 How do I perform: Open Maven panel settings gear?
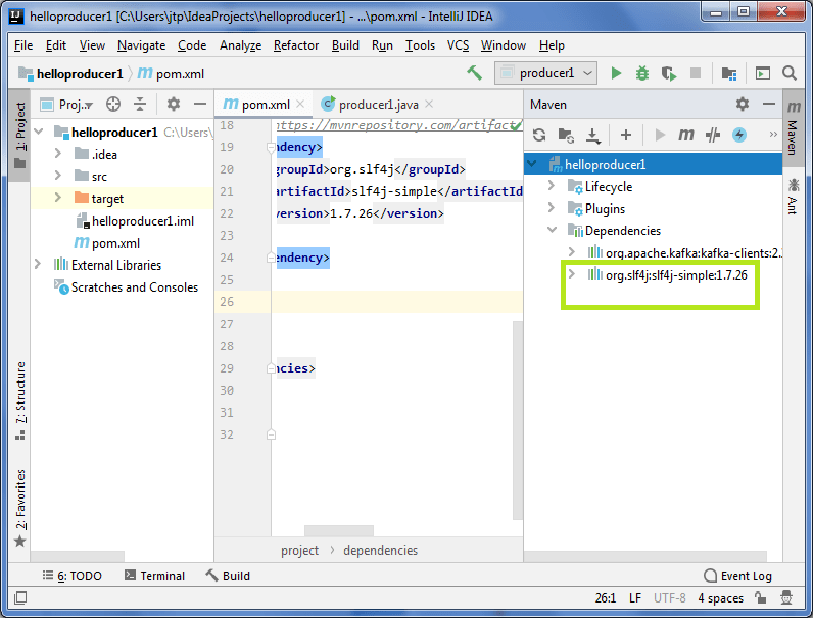pyautogui.click(x=742, y=104)
